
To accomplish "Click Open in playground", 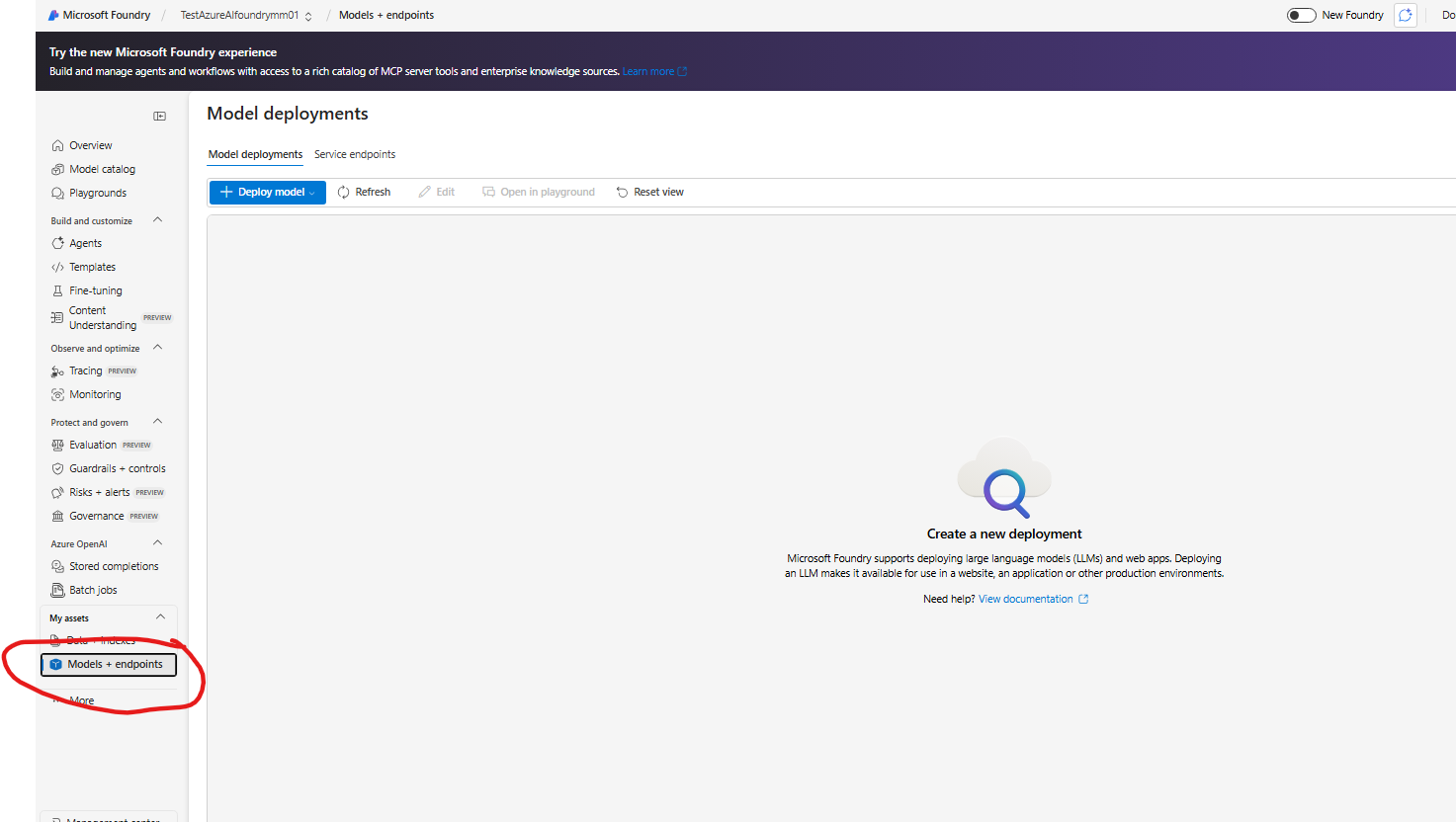I will (x=539, y=192).
